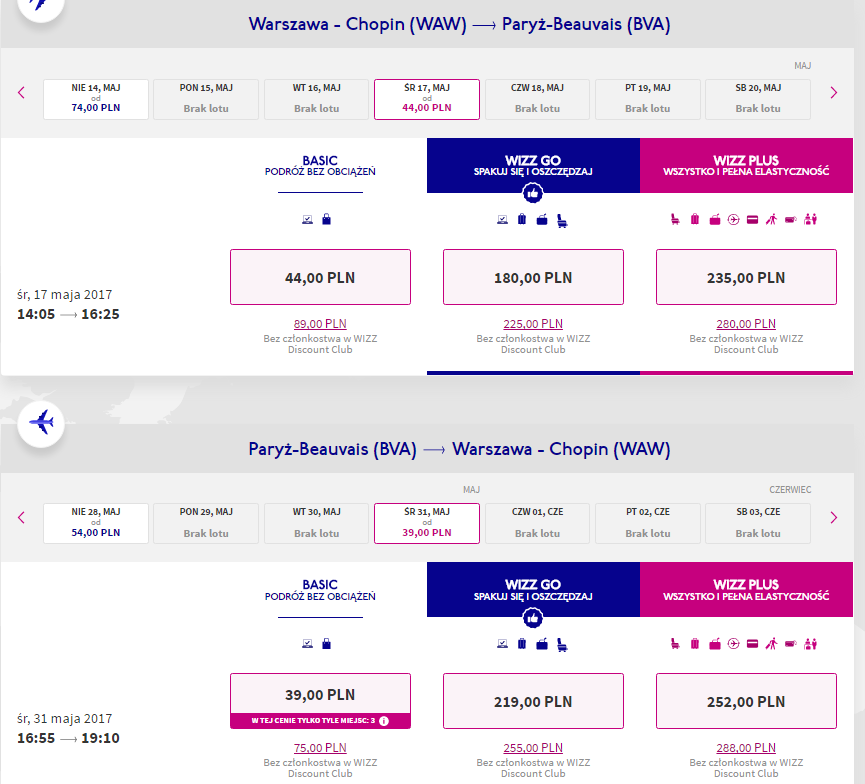Select the ŚR 31, MAJ return date

(x=427, y=524)
